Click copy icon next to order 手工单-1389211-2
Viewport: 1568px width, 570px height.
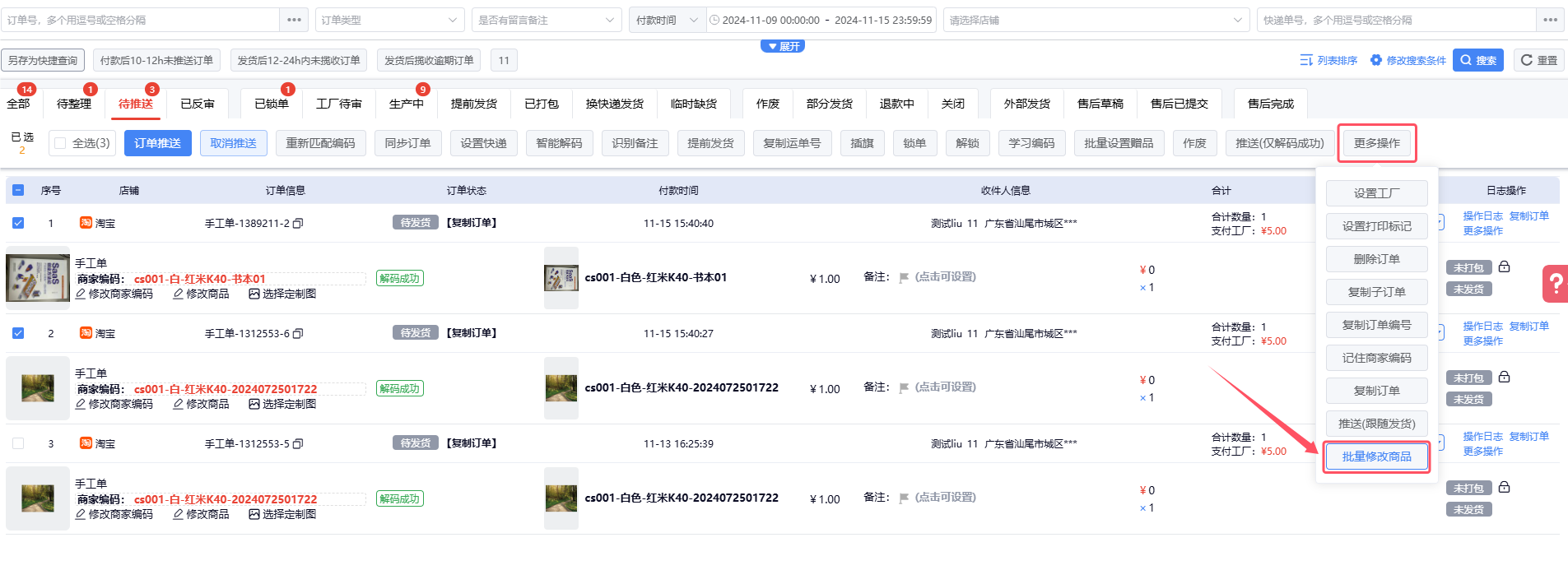[298, 224]
